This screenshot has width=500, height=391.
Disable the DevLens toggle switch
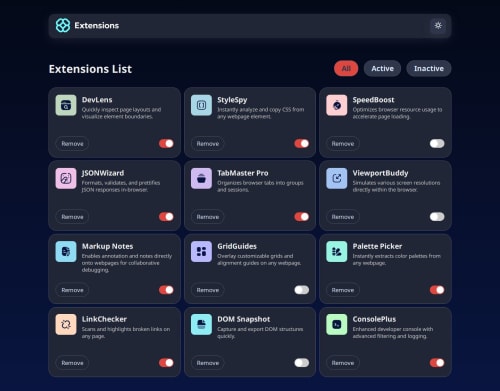point(166,144)
